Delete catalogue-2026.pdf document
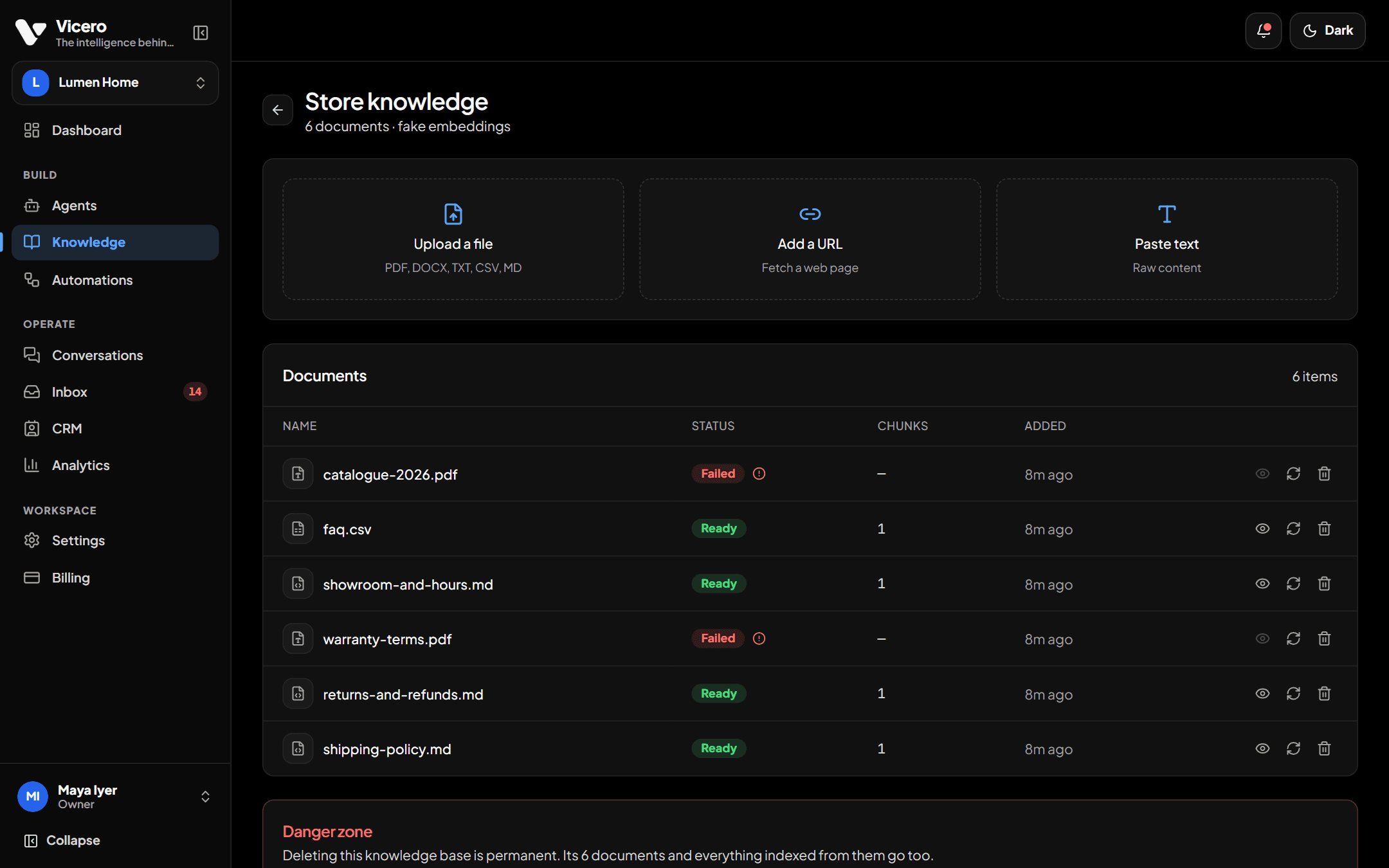This screenshot has width=1389, height=868. point(1324,474)
